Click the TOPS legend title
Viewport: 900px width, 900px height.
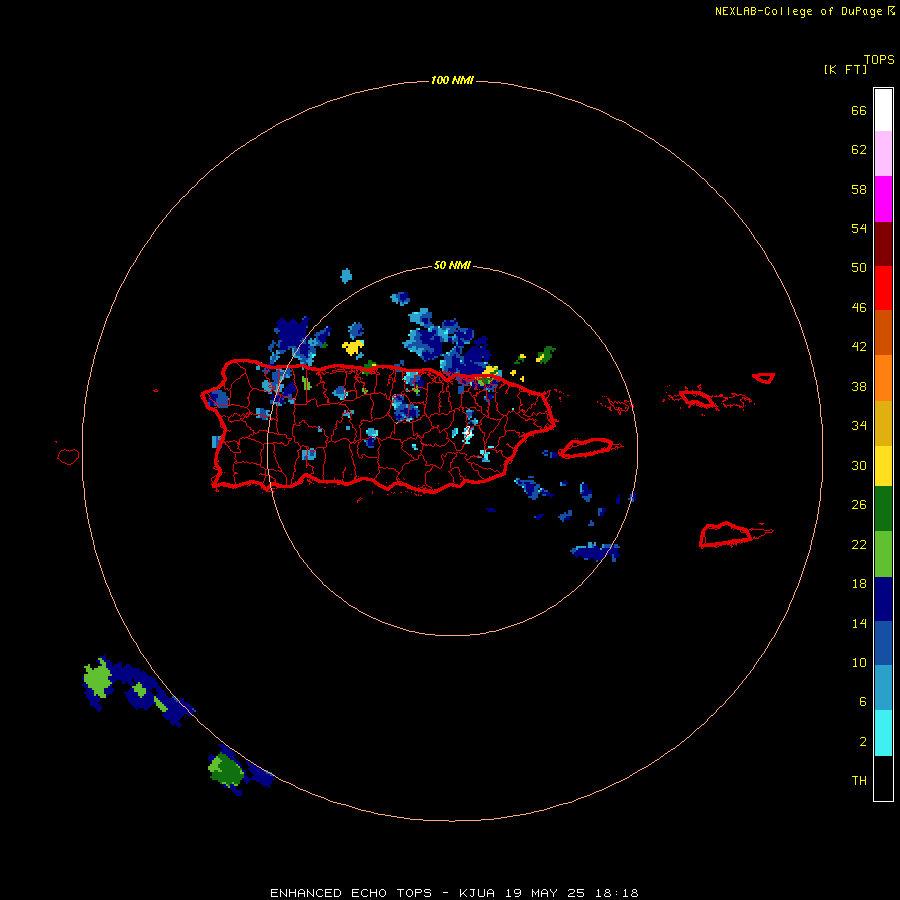(x=879, y=60)
